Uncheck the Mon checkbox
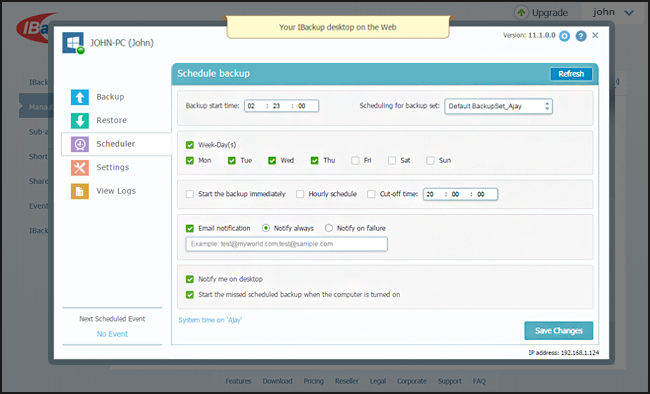Viewport: 650px width, 394px height. tap(190, 161)
